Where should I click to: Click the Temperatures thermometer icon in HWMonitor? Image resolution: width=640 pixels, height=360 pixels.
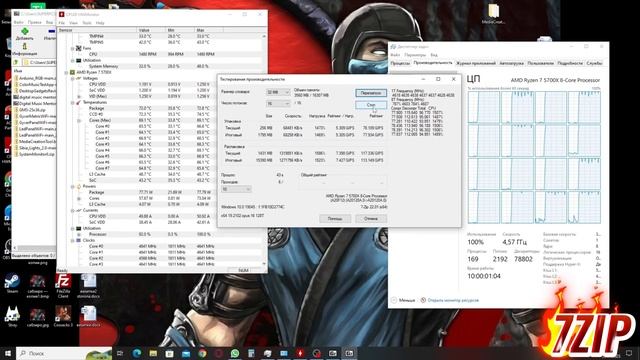pyautogui.click(x=79, y=102)
